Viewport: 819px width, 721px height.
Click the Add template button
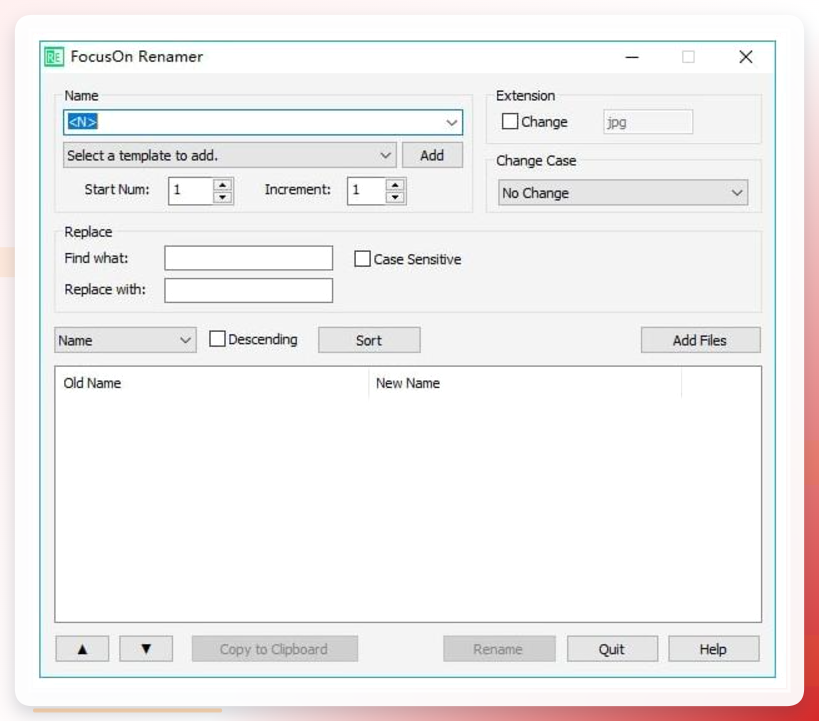pyautogui.click(x=432, y=155)
